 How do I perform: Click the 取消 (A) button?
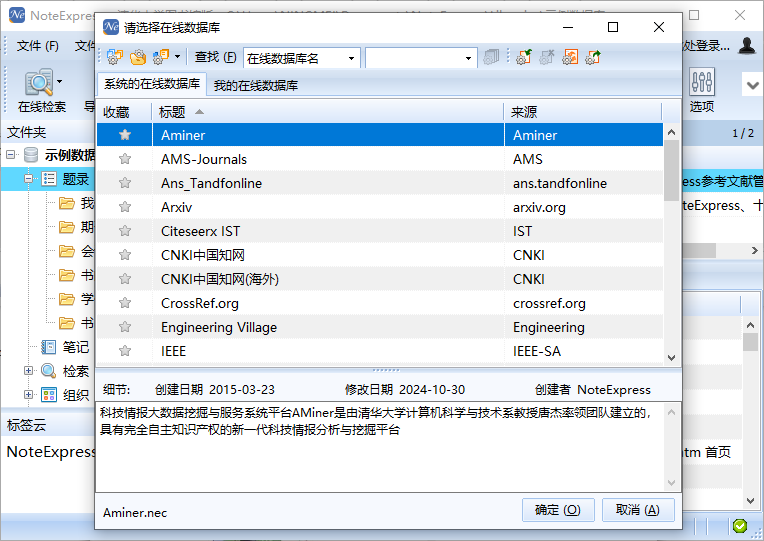[x=638, y=510]
